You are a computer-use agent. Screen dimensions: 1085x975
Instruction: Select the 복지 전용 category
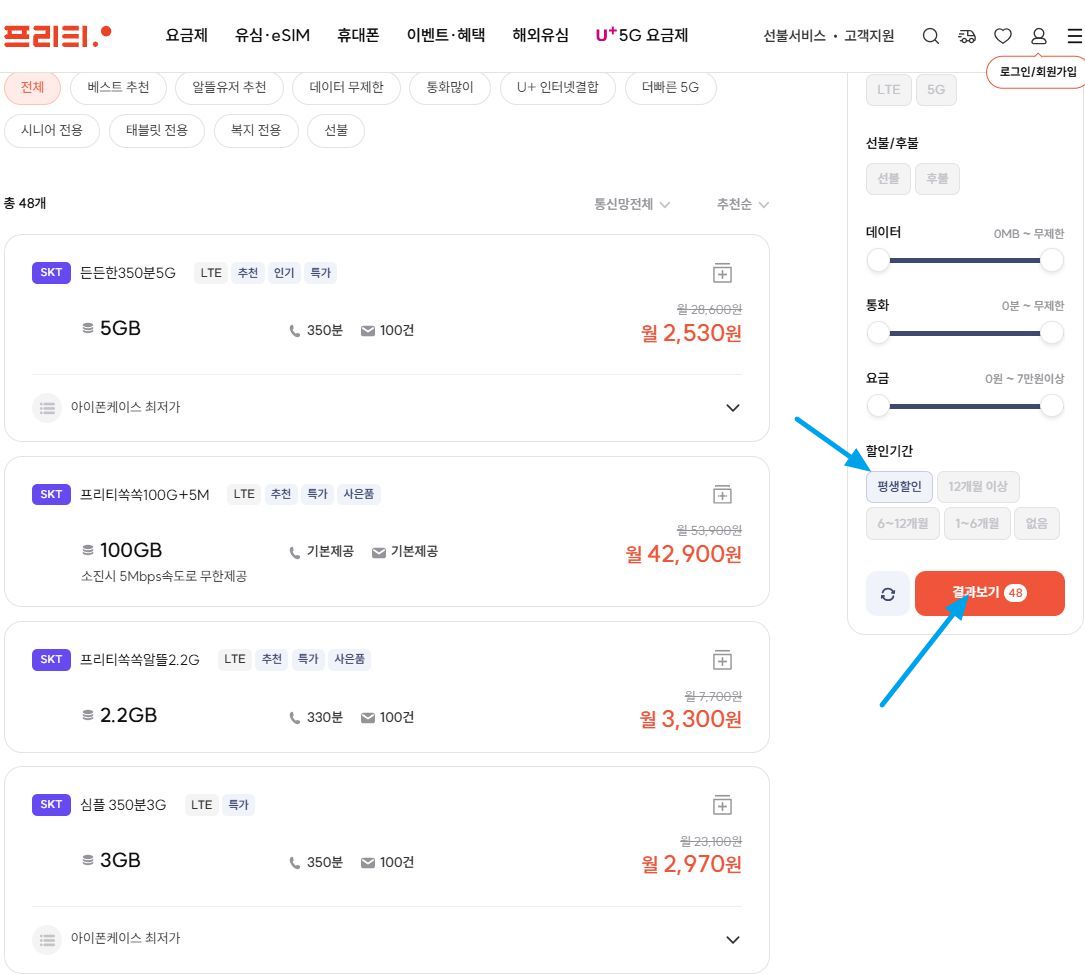[x=256, y=131]
